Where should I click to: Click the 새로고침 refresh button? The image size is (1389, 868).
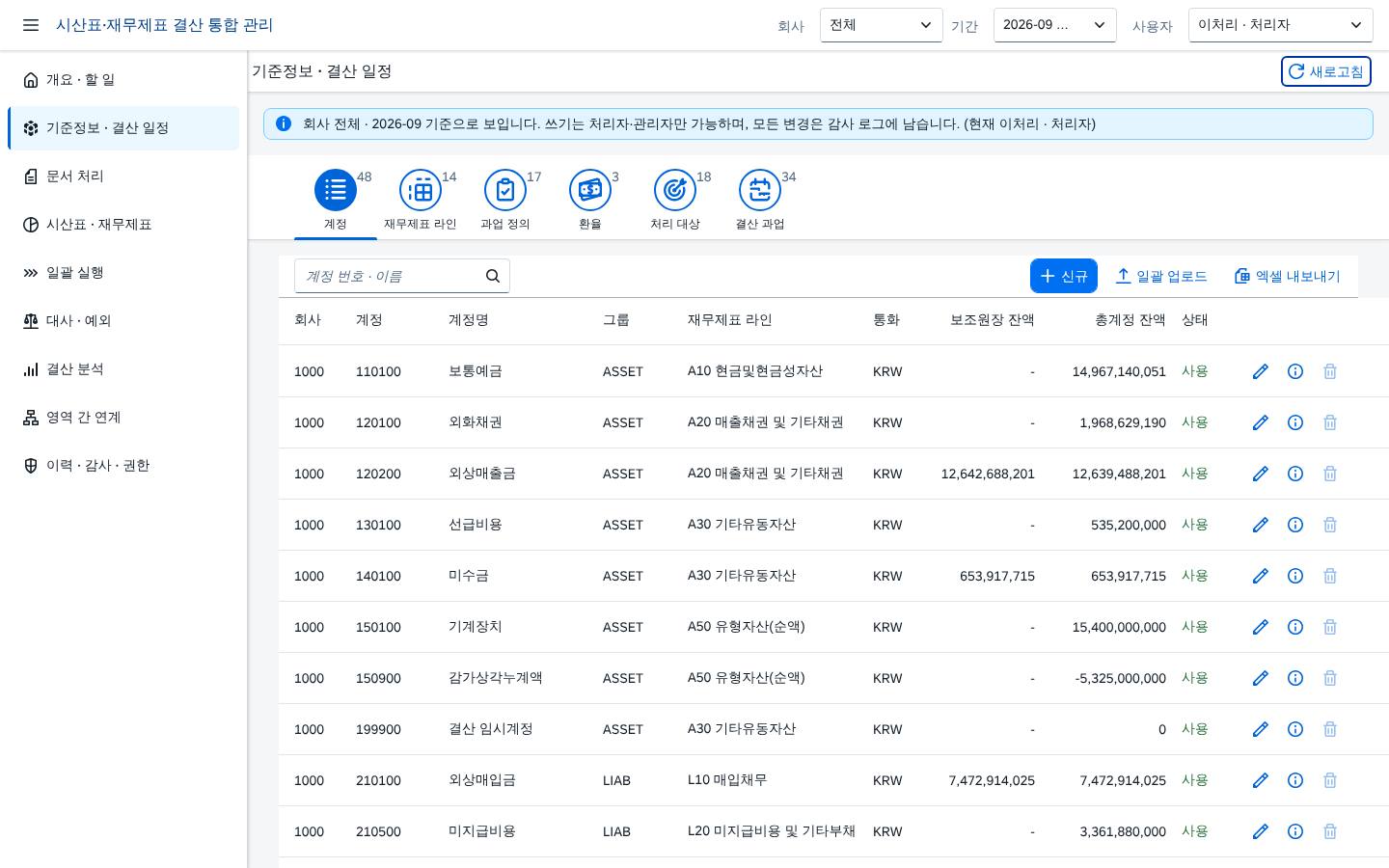1326,71
